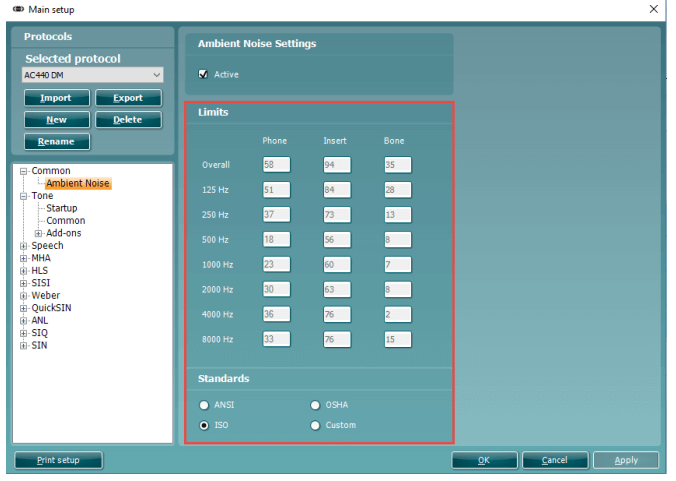The width and height of the screenshot is (676, 481).
Task: Click the 4000 Hz Bone limit field
Action: 397,315
